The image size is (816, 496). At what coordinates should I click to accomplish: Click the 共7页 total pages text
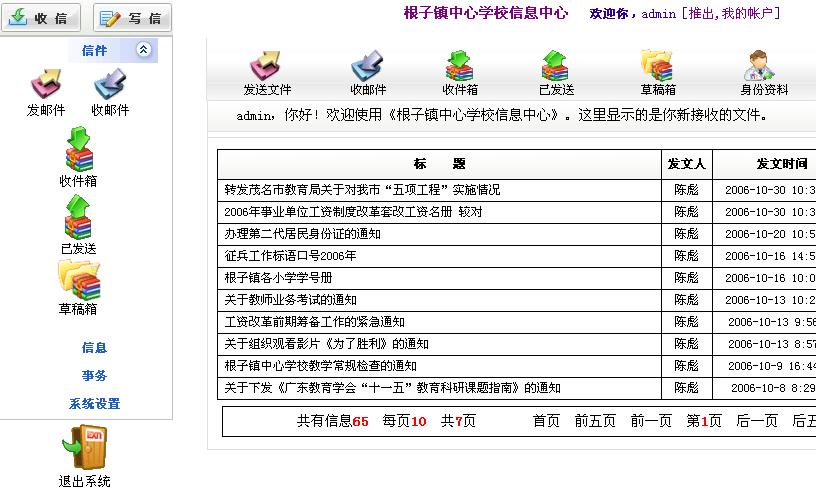click(458, 421)
